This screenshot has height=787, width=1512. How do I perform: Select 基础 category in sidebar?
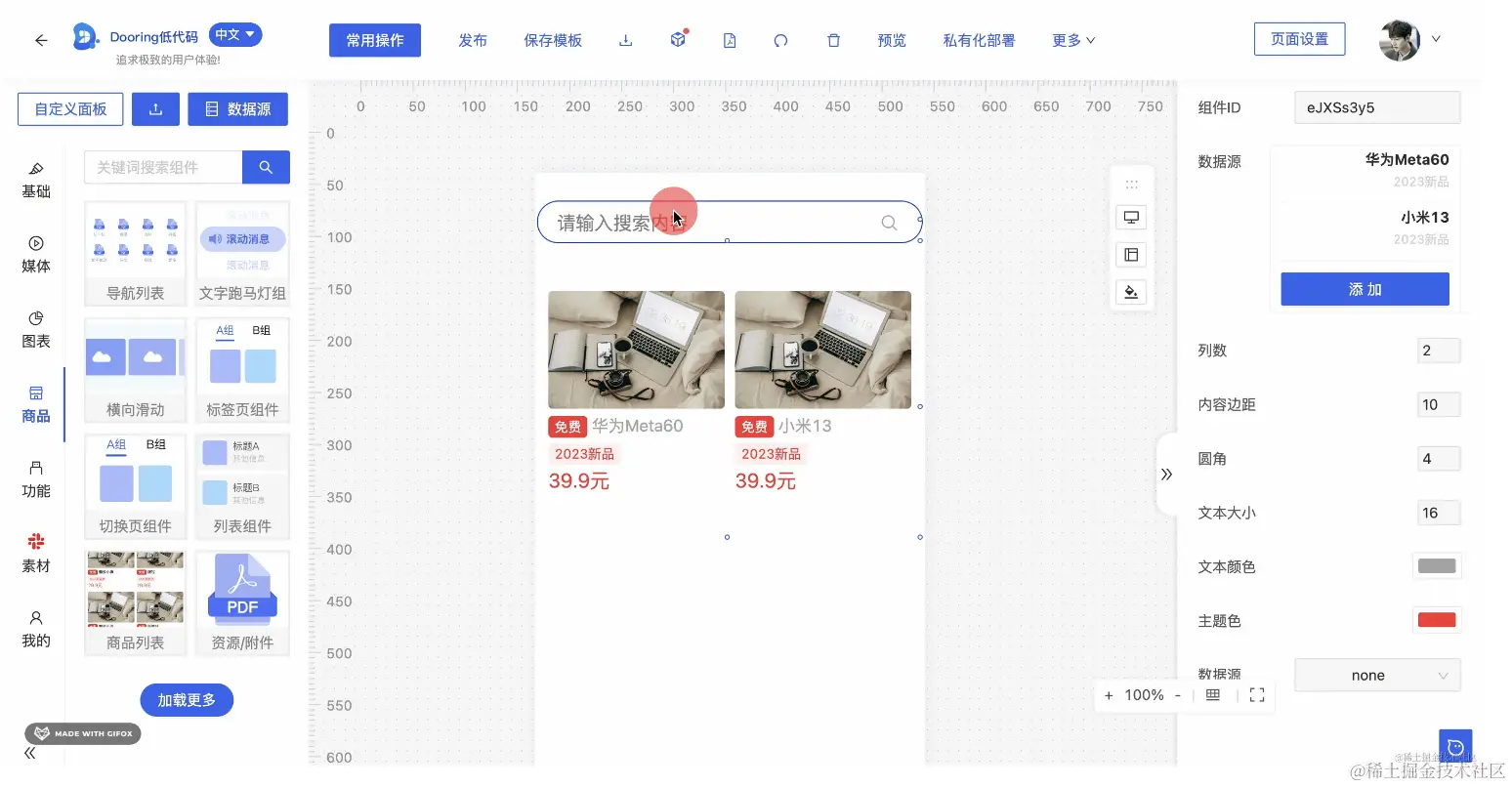point(36,181)
